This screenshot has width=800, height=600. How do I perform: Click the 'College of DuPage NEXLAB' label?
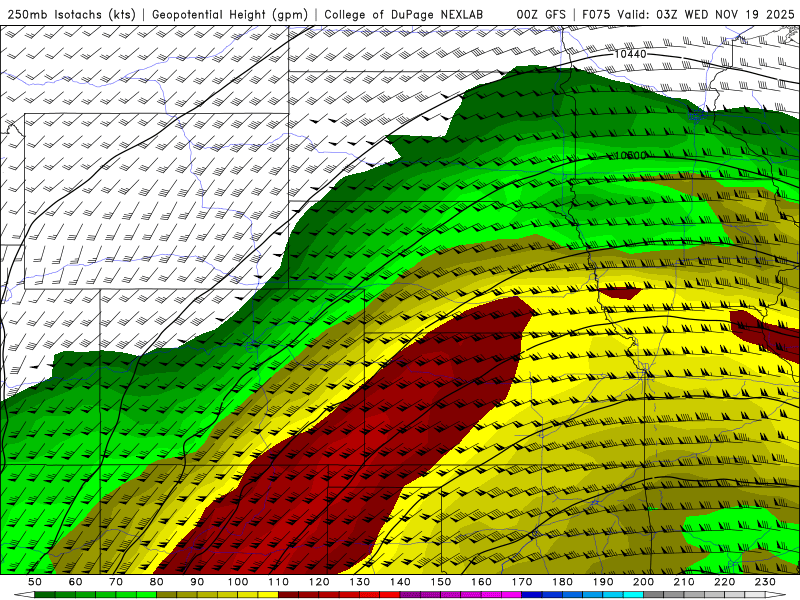(404, 15)
